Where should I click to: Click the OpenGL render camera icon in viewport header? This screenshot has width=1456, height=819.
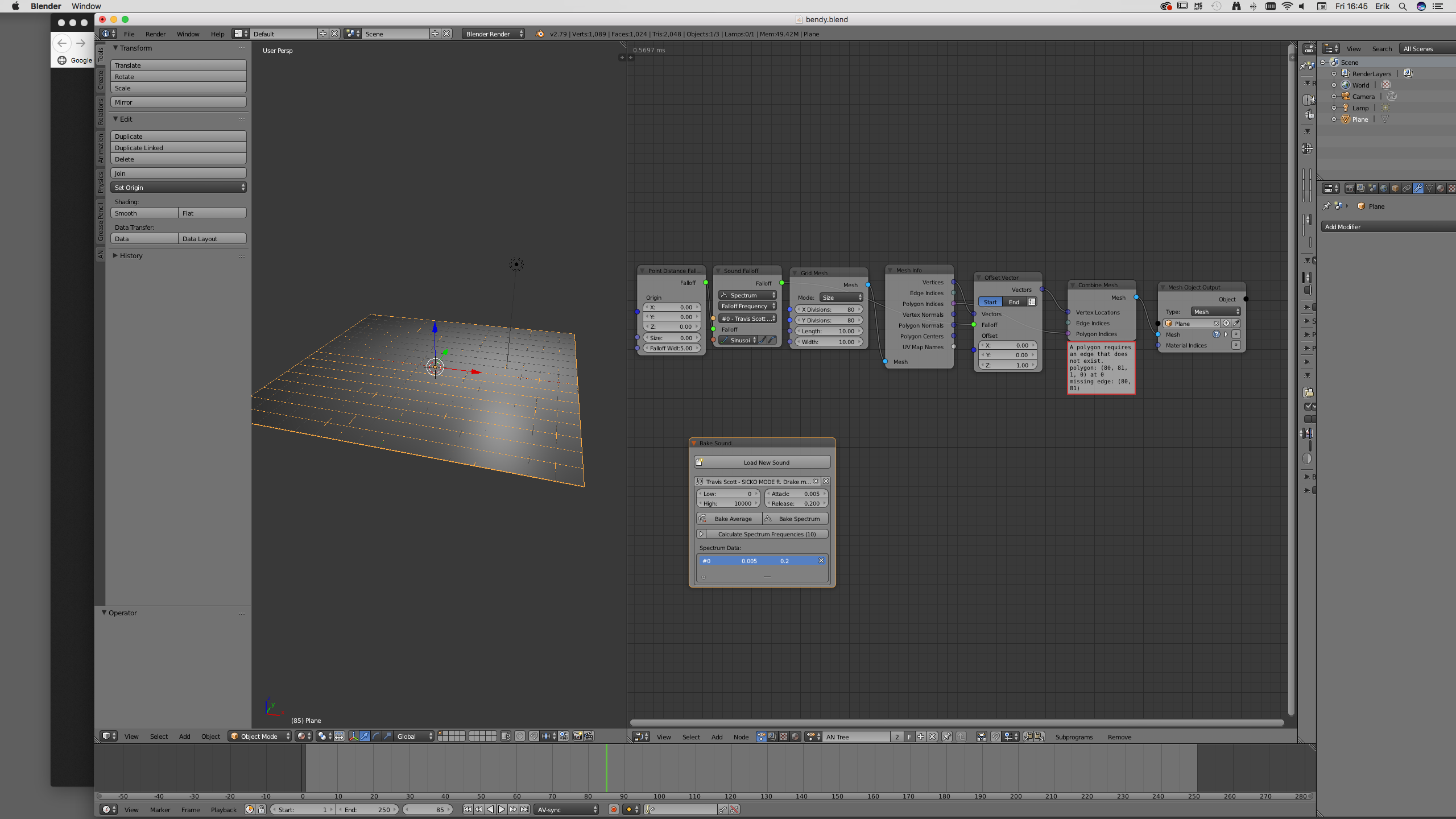577,737
